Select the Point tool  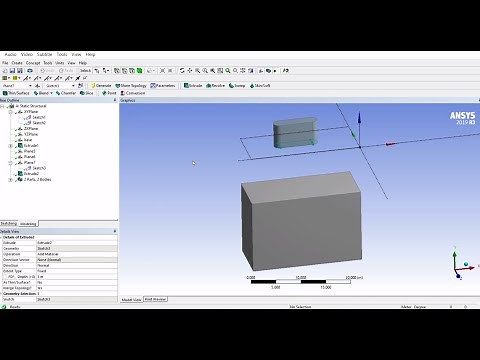click(x=109, y=93)
